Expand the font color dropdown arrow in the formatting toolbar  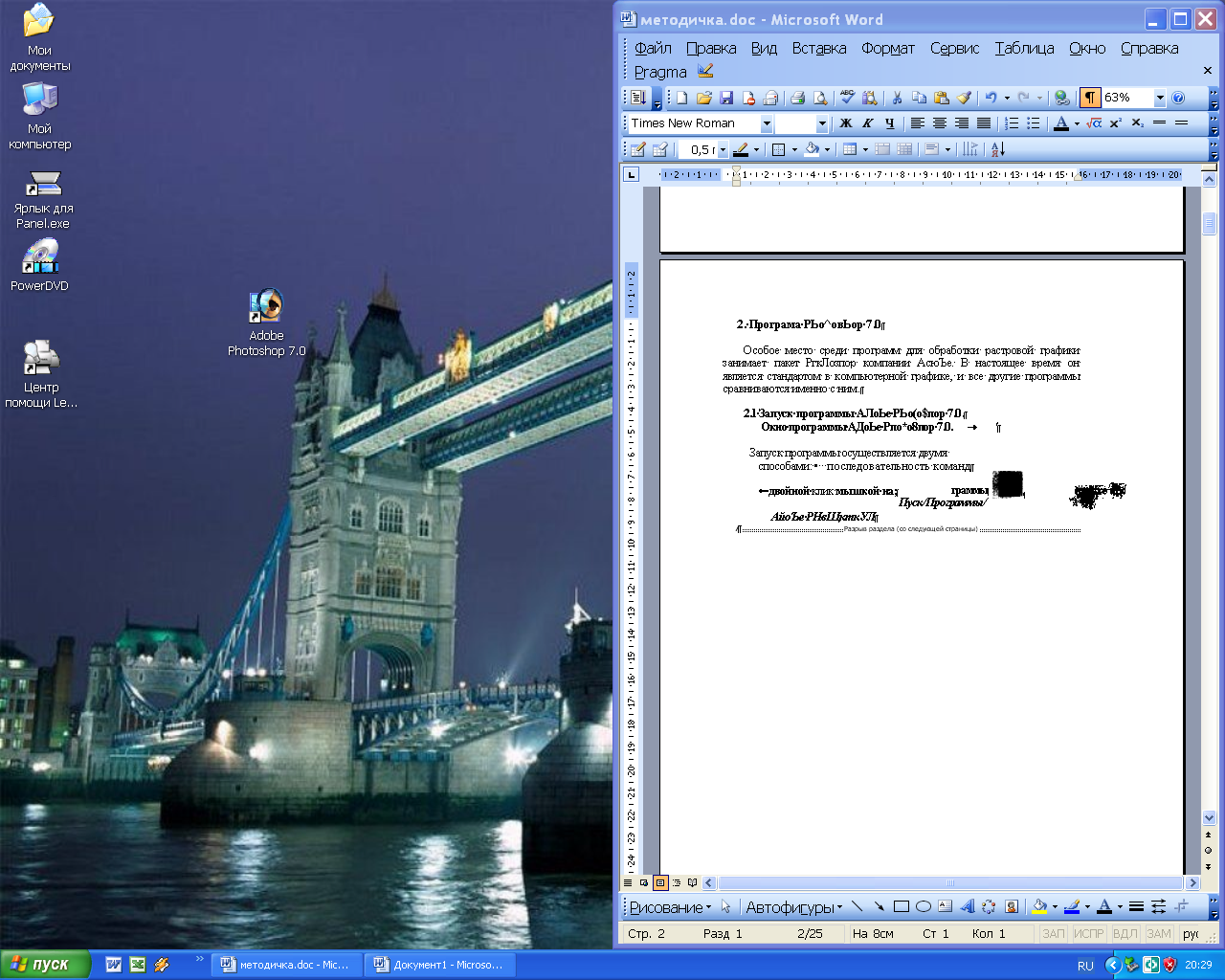pos(1077,123)
